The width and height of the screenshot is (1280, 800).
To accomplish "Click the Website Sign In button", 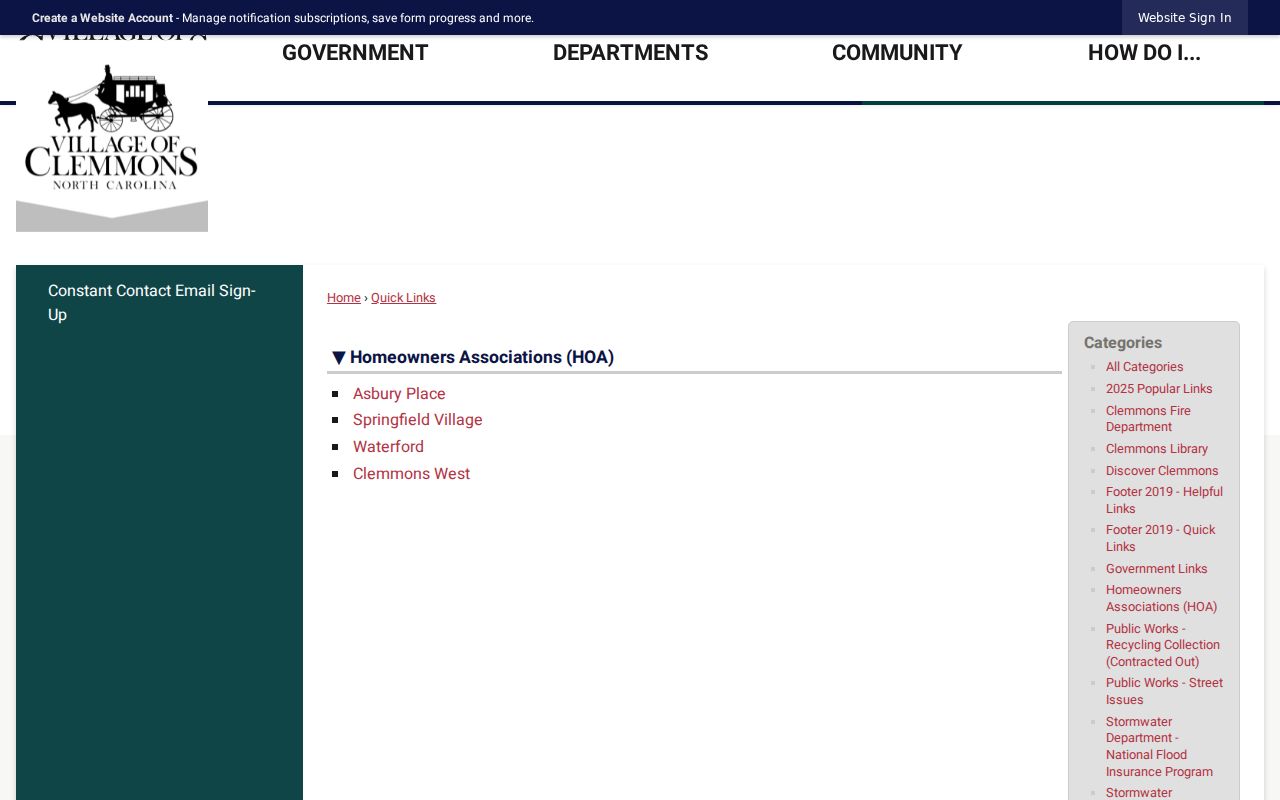I will coord(1184,18).
